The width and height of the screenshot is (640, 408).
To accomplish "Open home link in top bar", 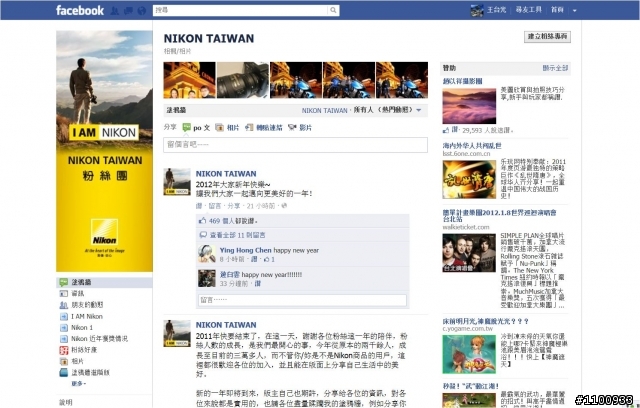I will (557, 10).
